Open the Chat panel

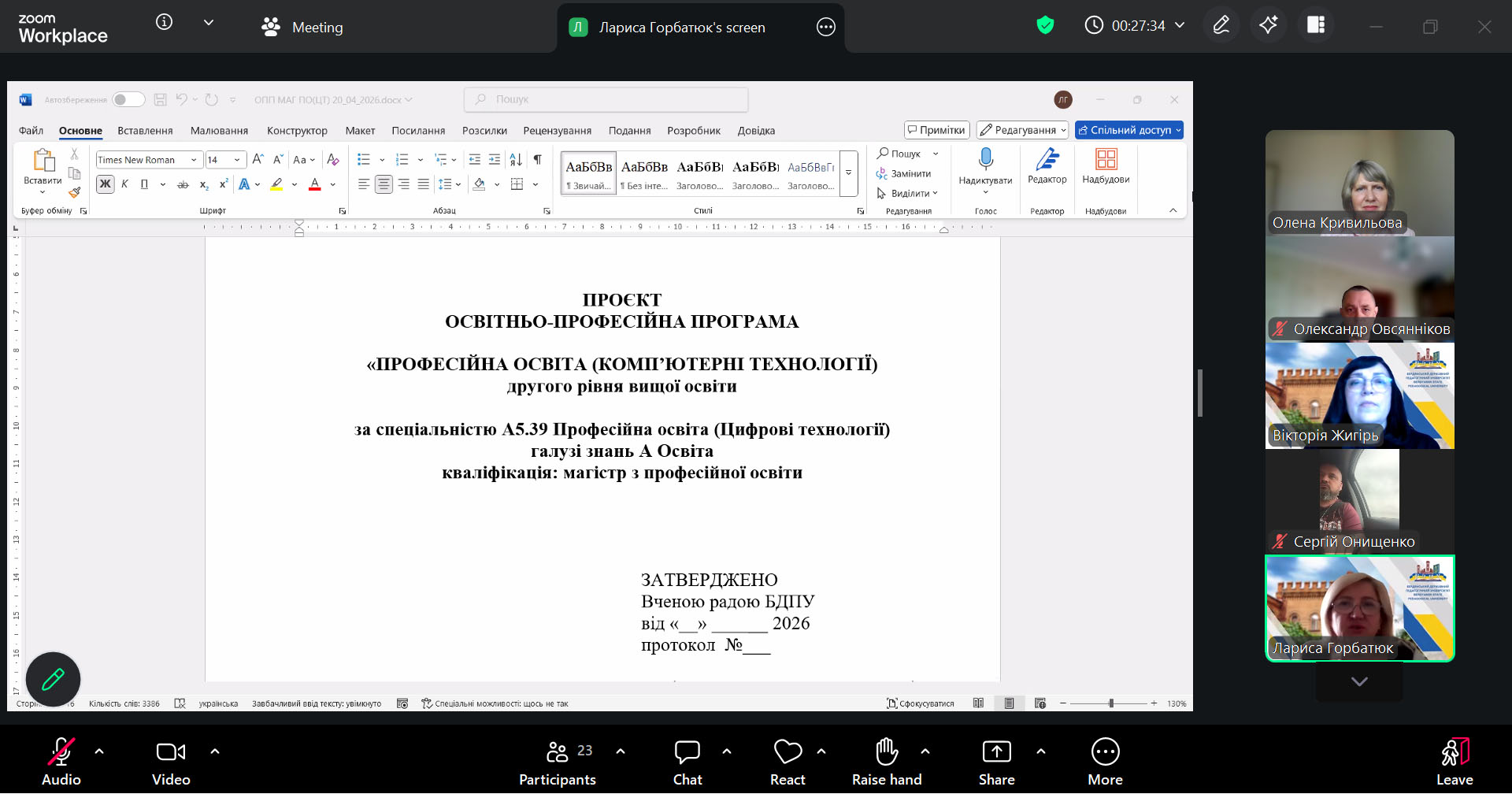point(687,752)
